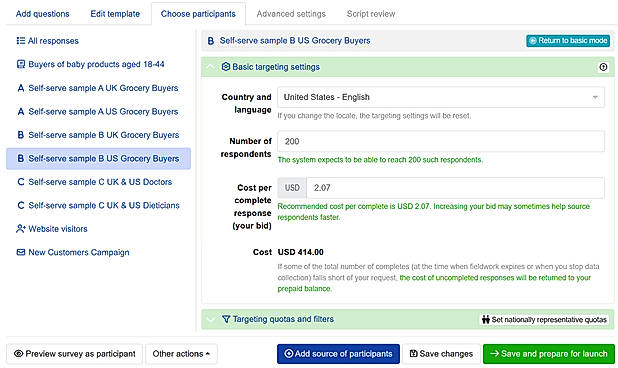Open the Add questions tab
The image size is (618, 368).
[x=43, y=14]
